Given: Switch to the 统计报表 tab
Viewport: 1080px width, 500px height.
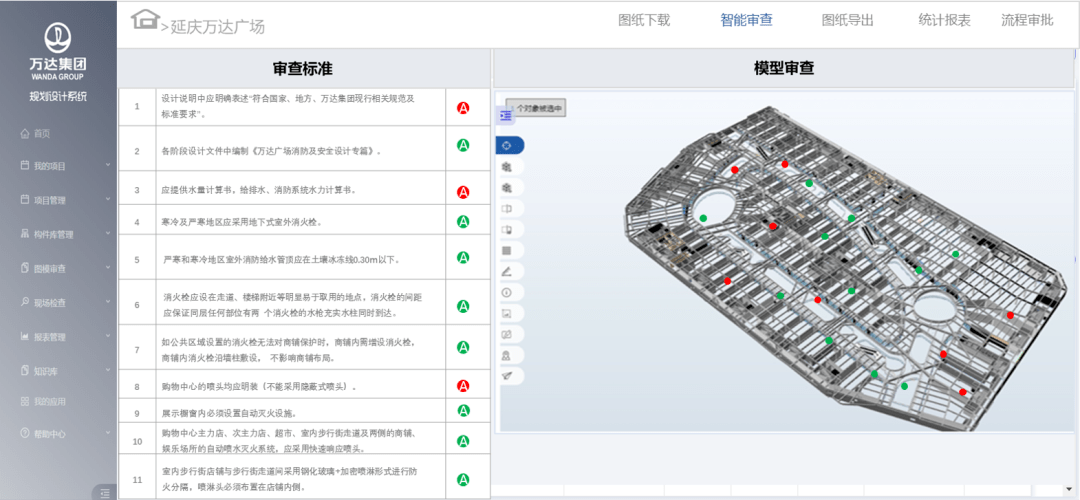Looking at the screenshot, I should (x=944, y=20).
